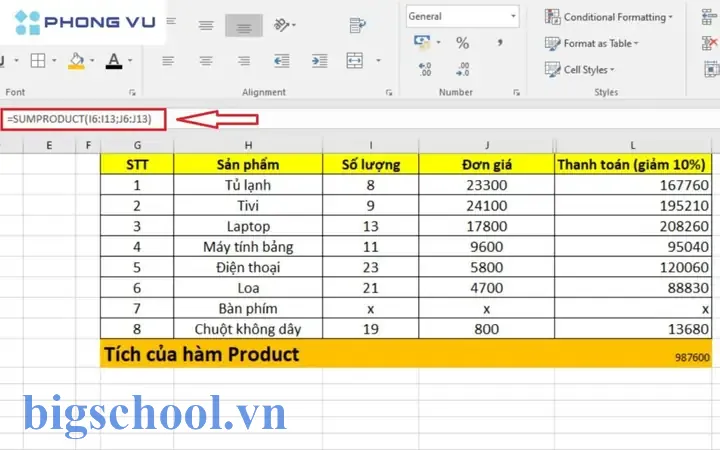This screenshot has width=720, height=450.
Task: Click Decrease Indent icon
Action: point(281,60)
